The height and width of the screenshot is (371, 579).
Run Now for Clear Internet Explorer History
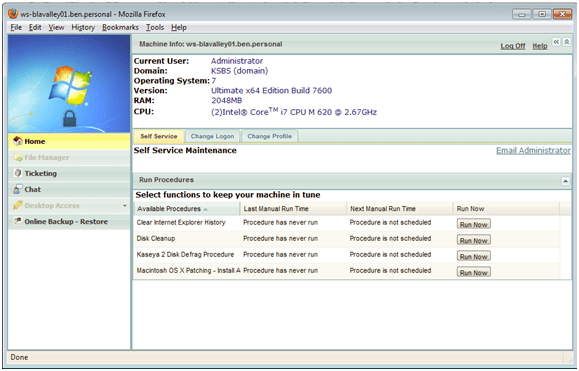[x=473, y=224]
